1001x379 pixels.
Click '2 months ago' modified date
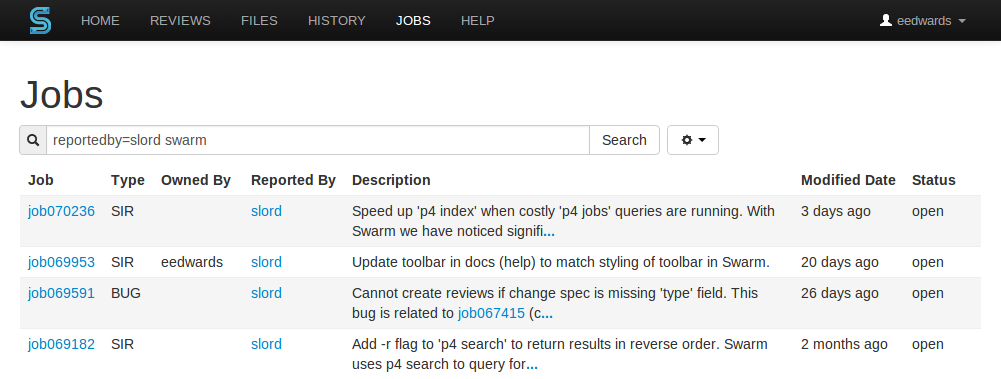click(x=844, y=344)
